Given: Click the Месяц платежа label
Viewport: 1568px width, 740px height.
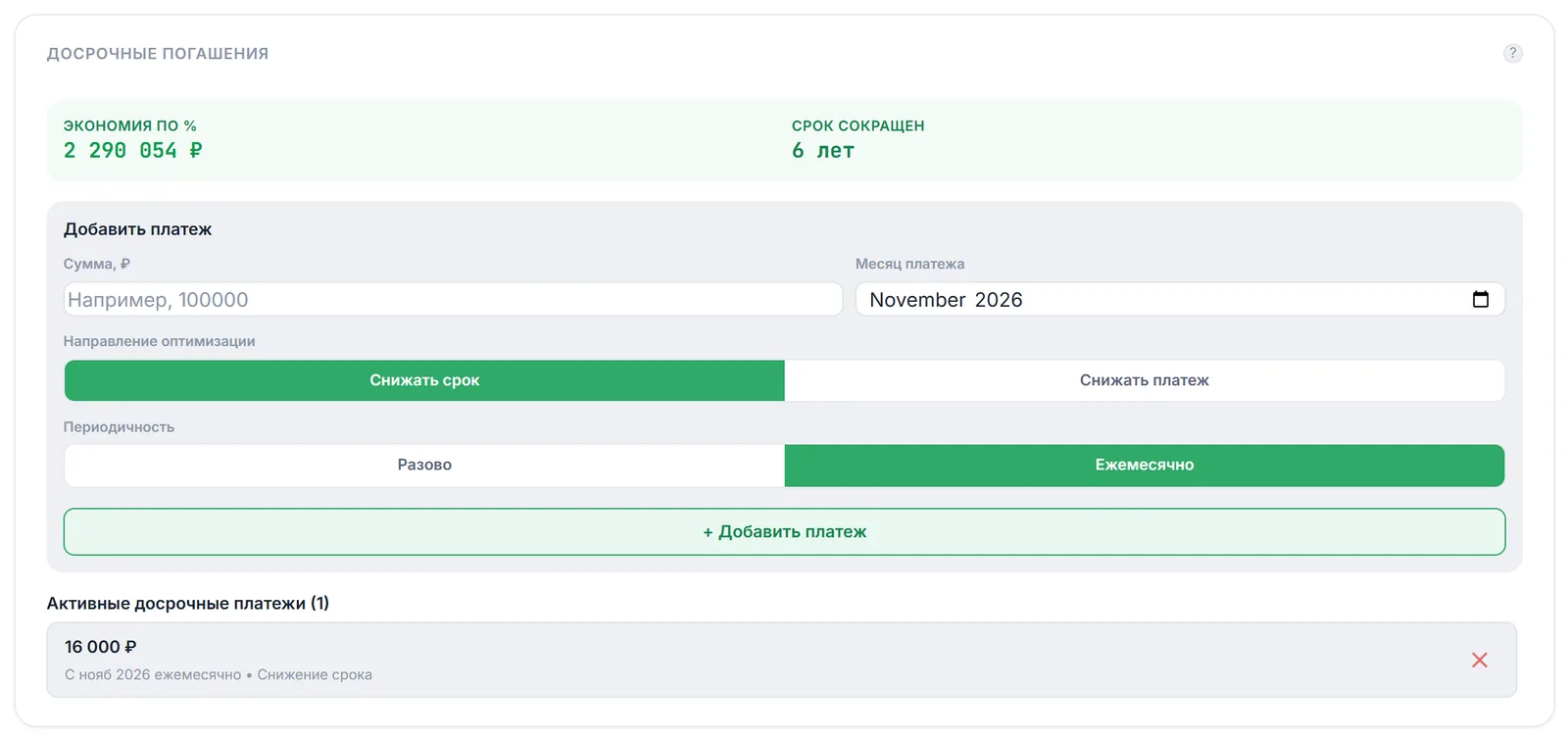Looking at the screenshot, I should 909,264.
